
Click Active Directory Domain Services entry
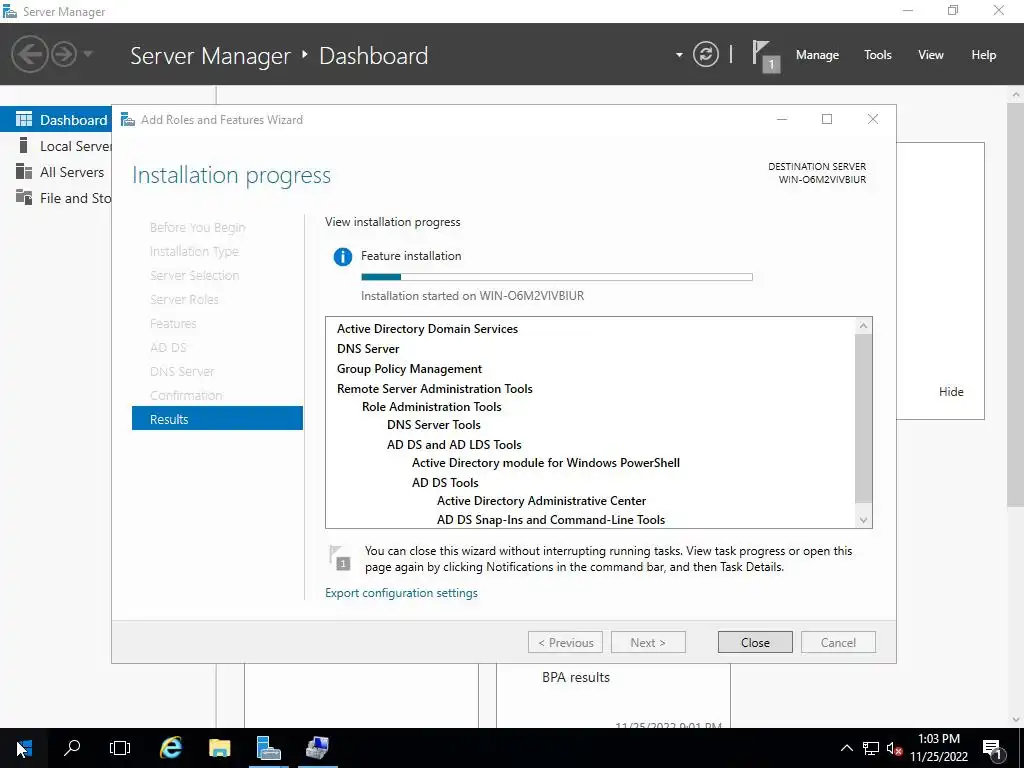(427, 328)
